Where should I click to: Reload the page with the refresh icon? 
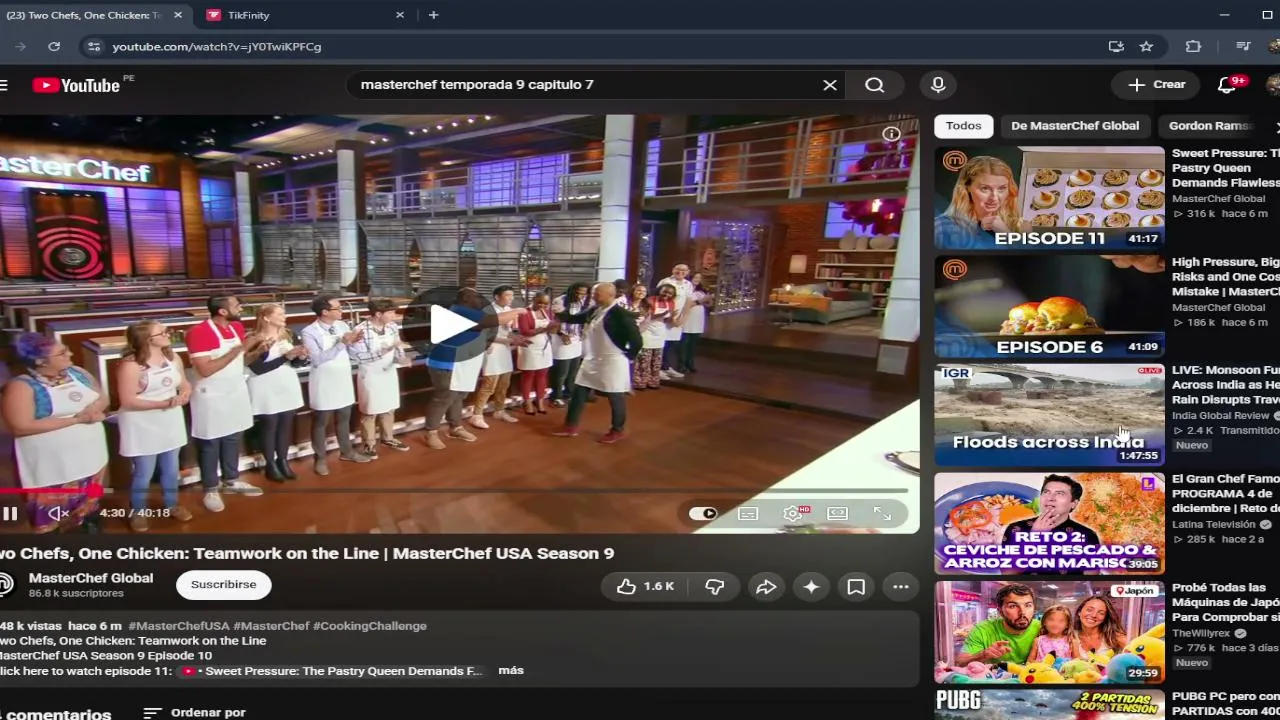click(x=54, y=47)
